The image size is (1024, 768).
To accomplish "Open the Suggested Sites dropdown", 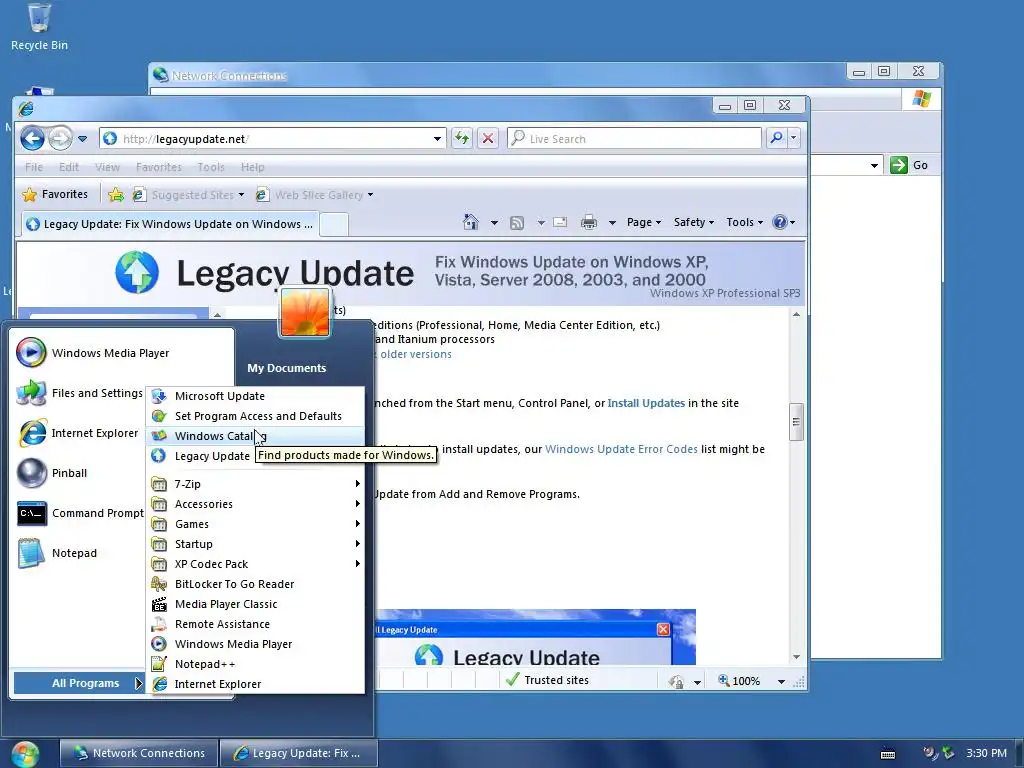I will coord(188,195).
